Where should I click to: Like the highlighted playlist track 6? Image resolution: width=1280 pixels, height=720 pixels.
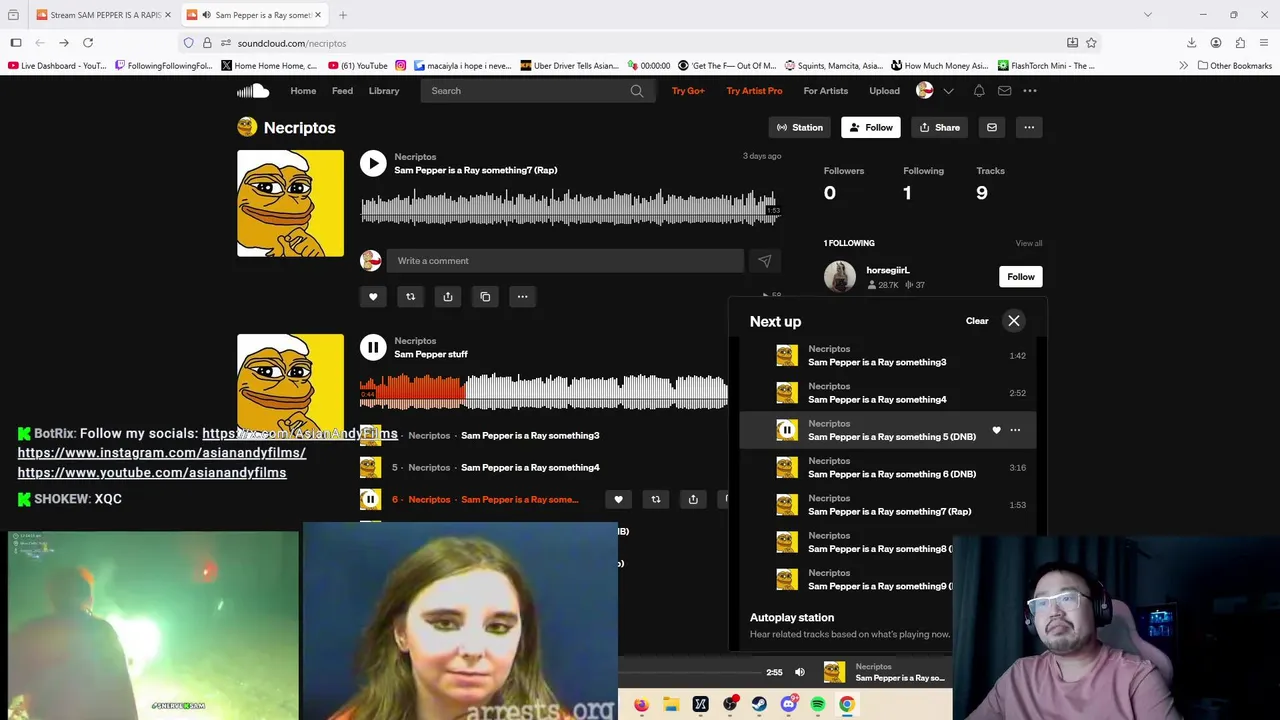pyautogui.click(x=618, y=499)
